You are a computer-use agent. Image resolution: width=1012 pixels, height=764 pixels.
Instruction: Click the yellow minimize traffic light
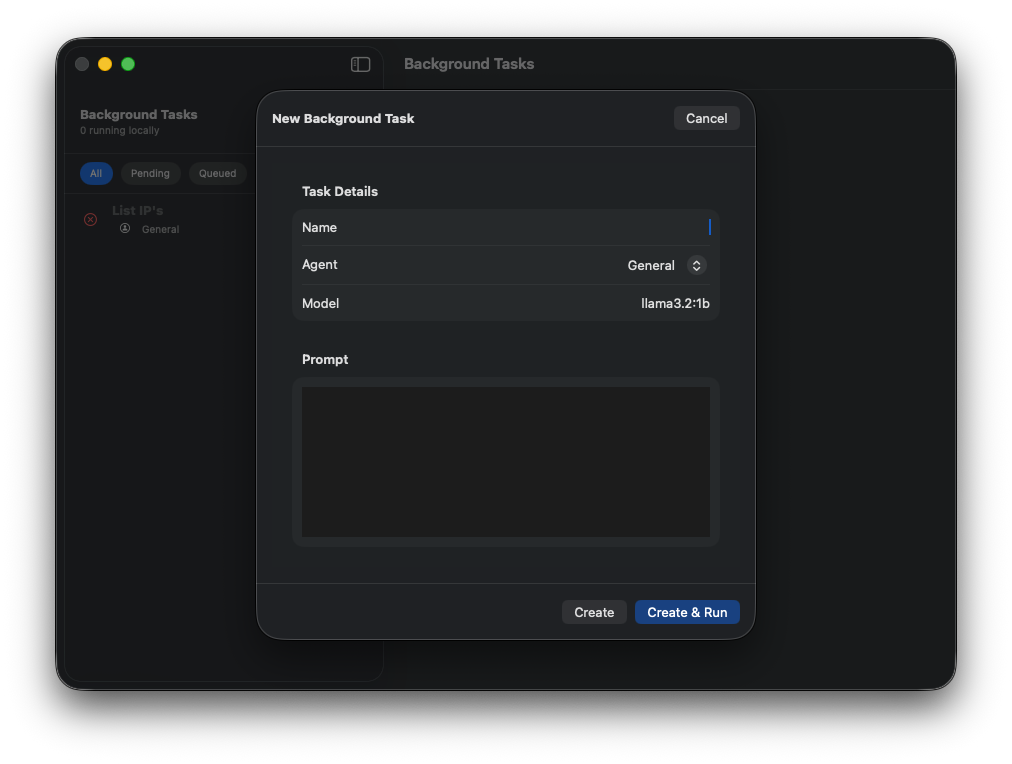(x=104, y=64)
